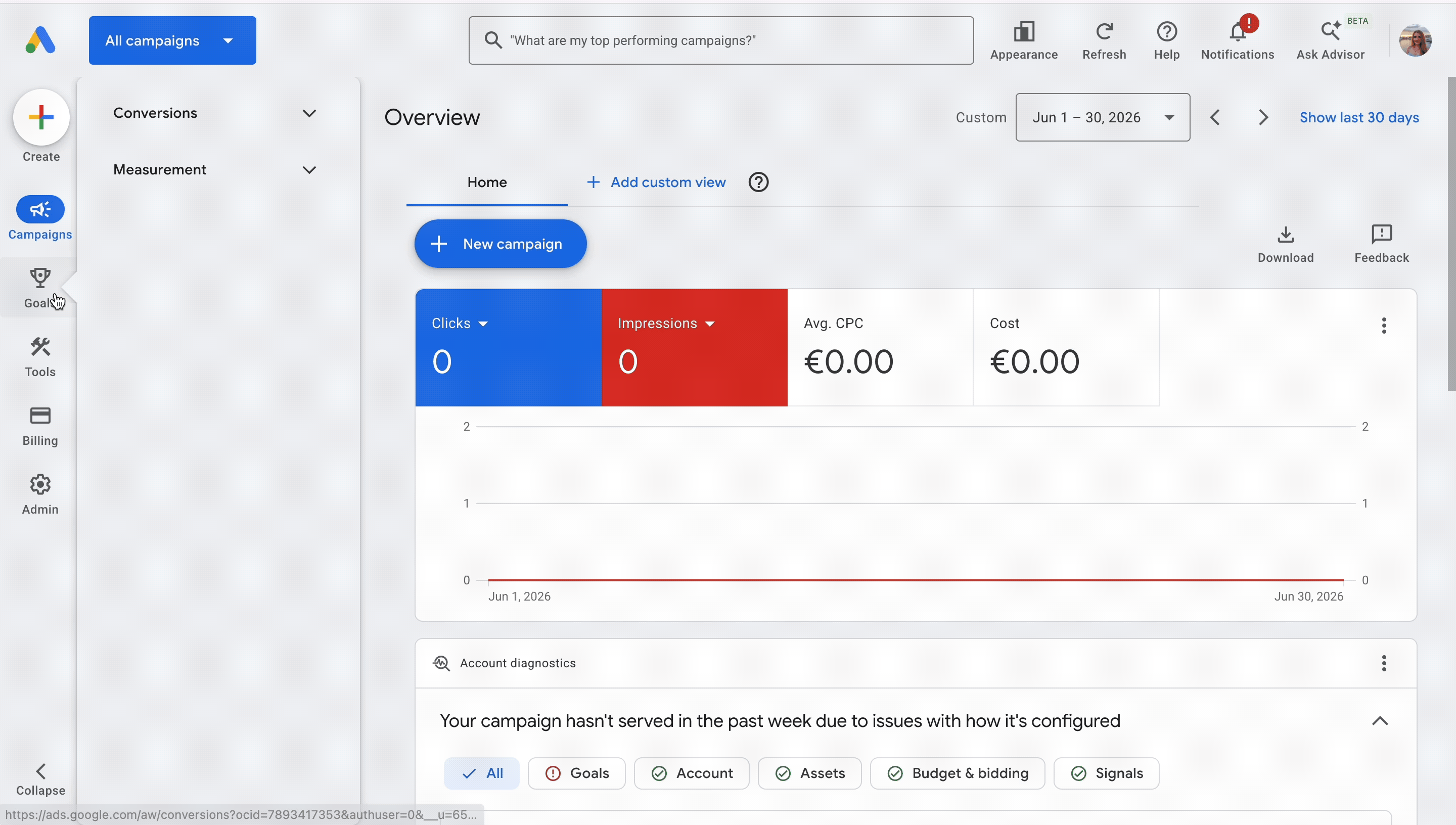Viewport: 1456px width, 825px height.
Task: Click the Custom date label
Action: coord(981,117)
